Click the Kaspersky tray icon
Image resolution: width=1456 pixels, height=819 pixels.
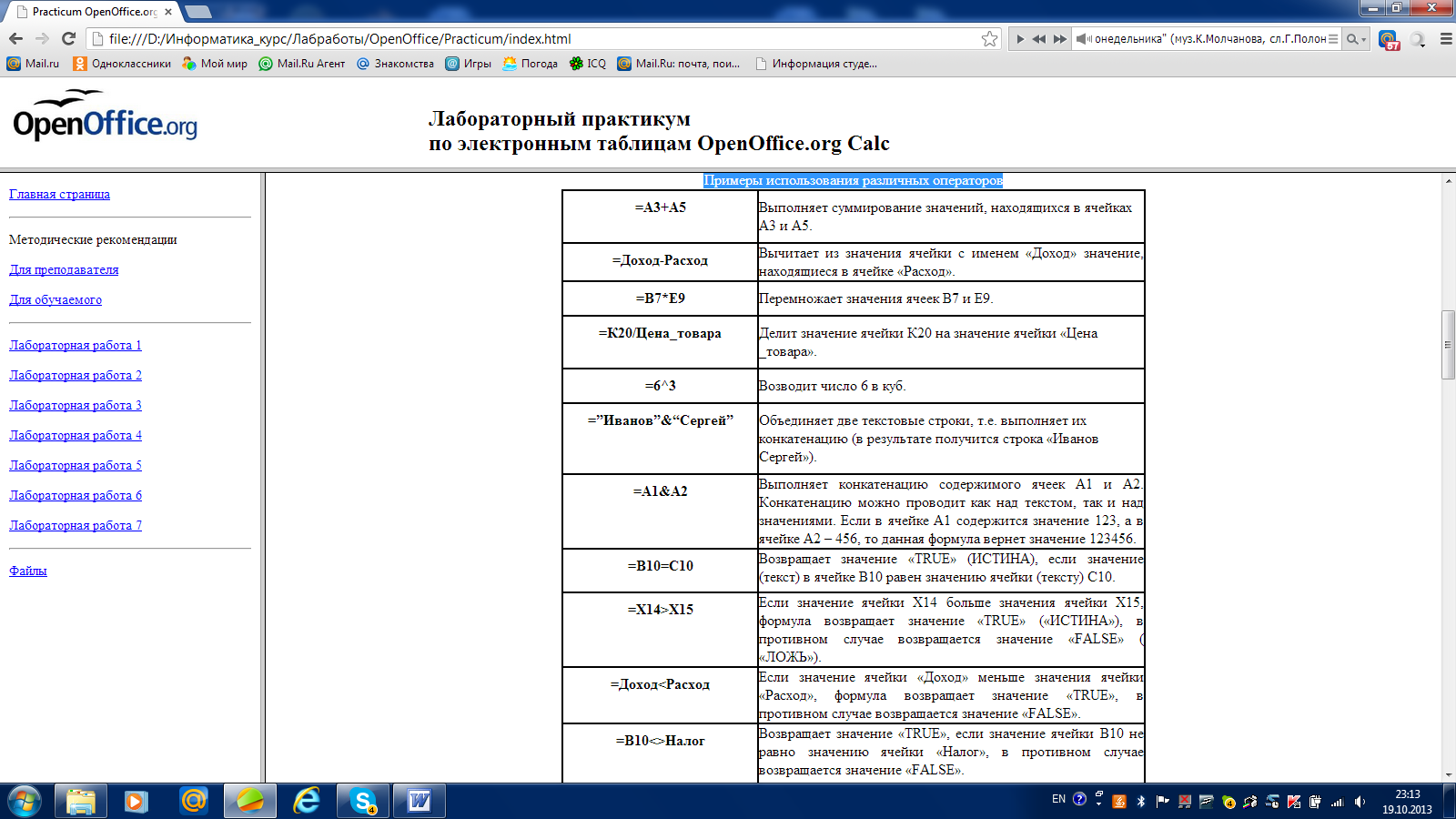pos(1294,802)
